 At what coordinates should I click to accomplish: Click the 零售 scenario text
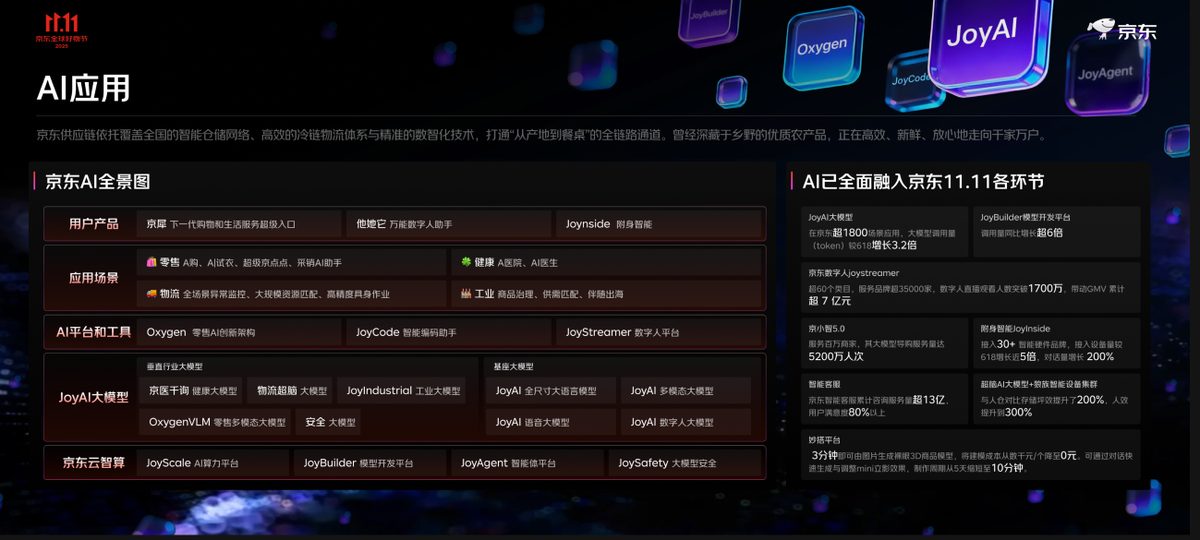tap(250, 262)
